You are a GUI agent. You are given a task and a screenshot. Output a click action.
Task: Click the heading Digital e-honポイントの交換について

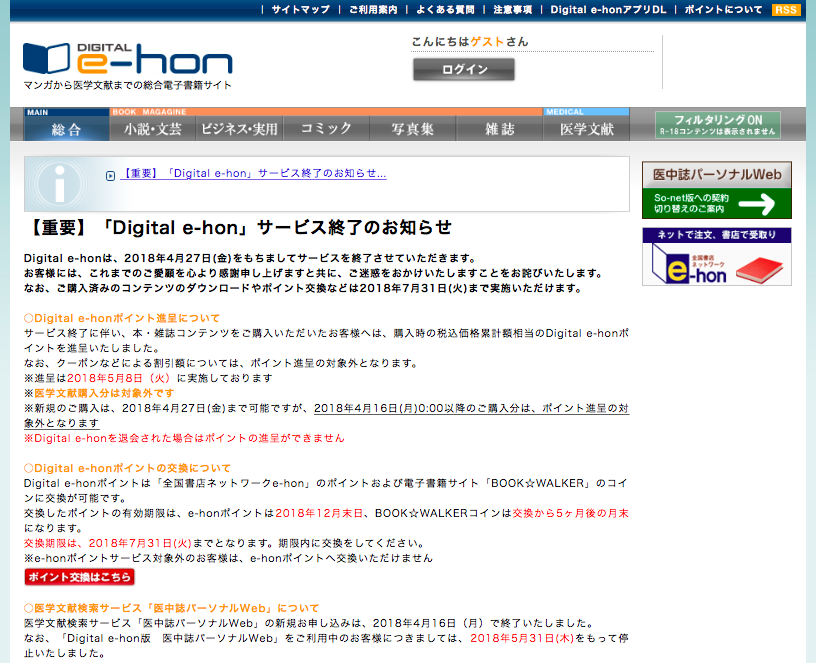pos(128,468)
